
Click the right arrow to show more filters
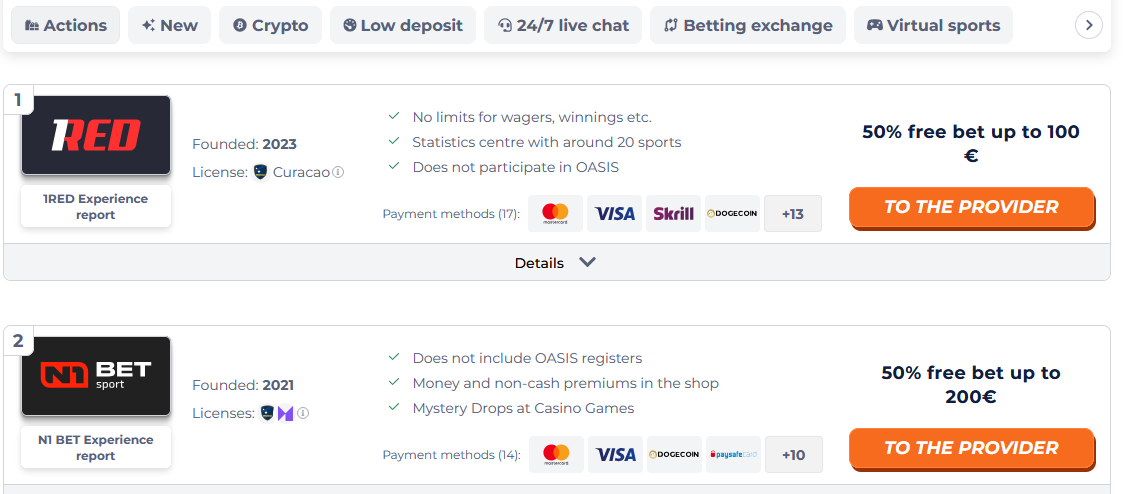click(1089, 25)
